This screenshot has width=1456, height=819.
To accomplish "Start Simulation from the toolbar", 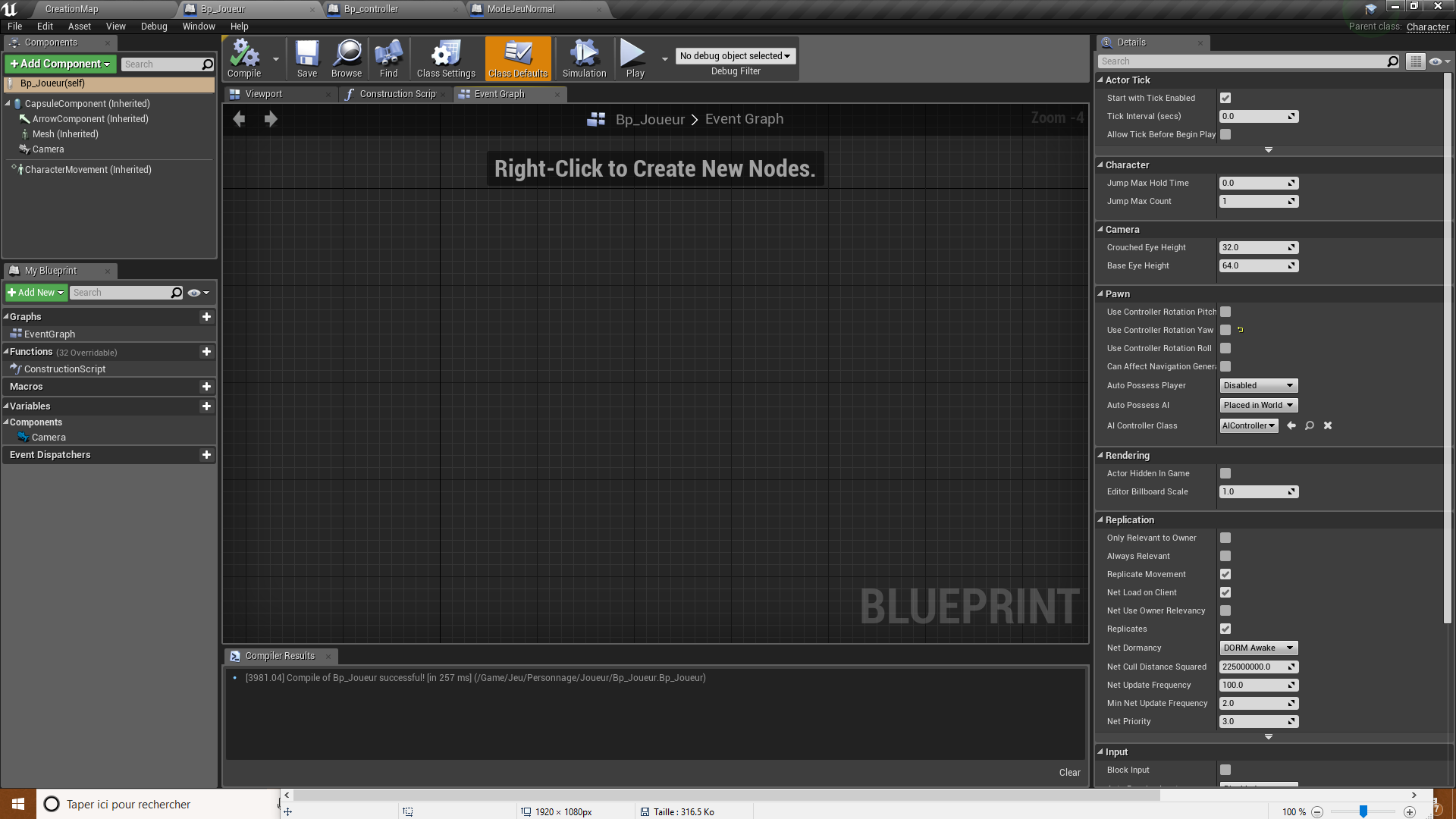I will (584, 55).
